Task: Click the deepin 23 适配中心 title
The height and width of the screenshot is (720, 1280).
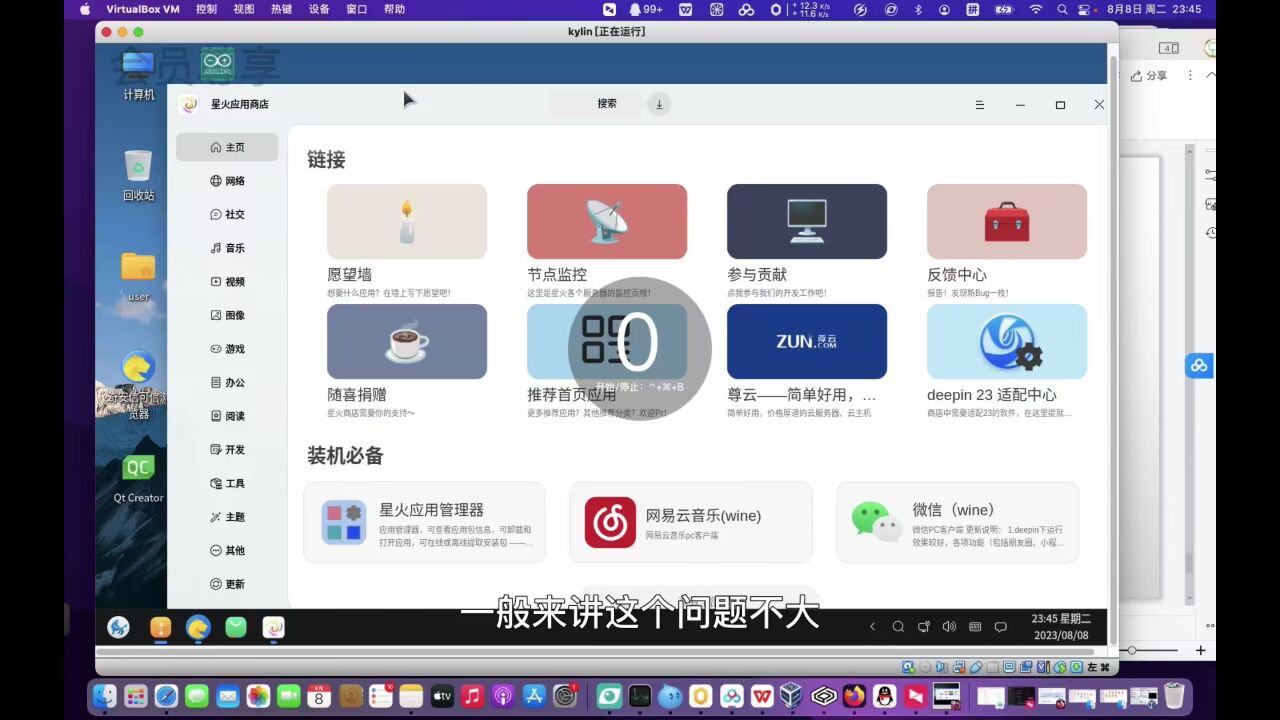Action: tap(992, 394)
